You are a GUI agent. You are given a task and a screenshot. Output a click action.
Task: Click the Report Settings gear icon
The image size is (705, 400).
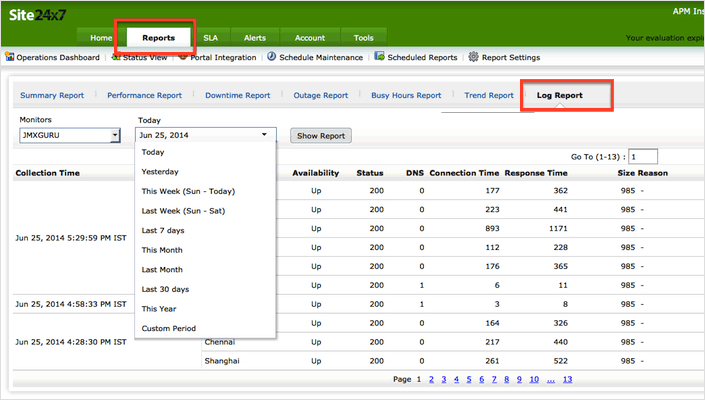(473, 58)
